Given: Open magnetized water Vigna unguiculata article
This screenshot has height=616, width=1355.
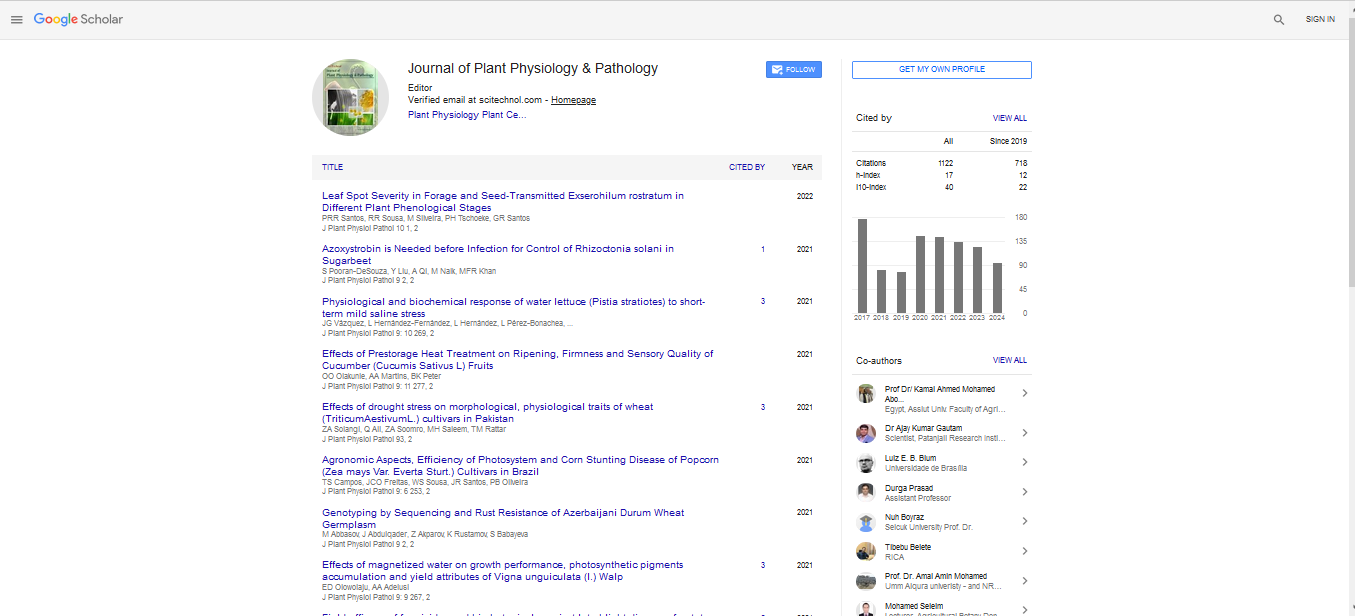Looking at the screenshot, I should click(x=503, y=571).
